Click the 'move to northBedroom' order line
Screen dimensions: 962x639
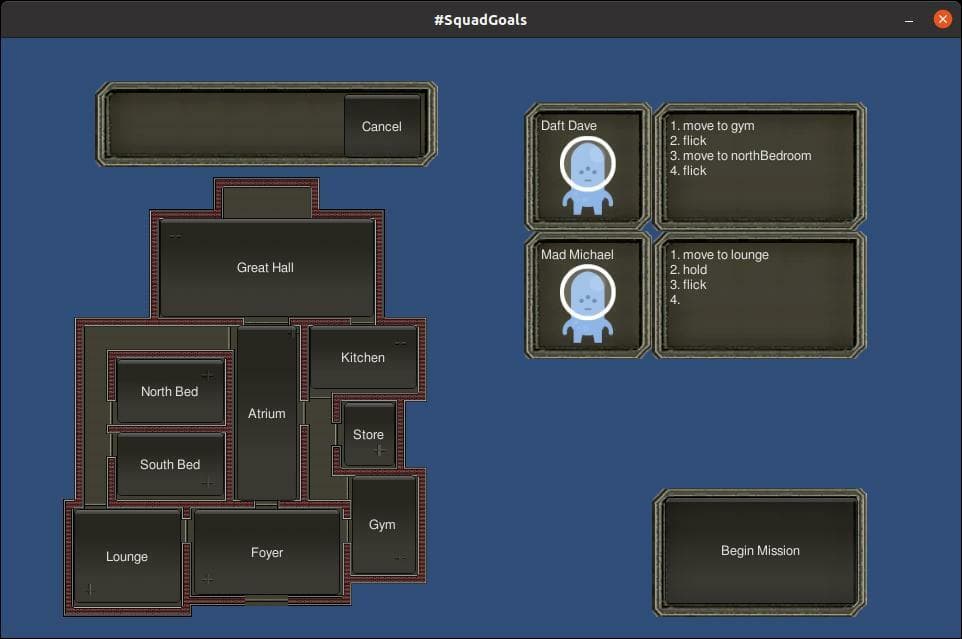tap(741, 156)
